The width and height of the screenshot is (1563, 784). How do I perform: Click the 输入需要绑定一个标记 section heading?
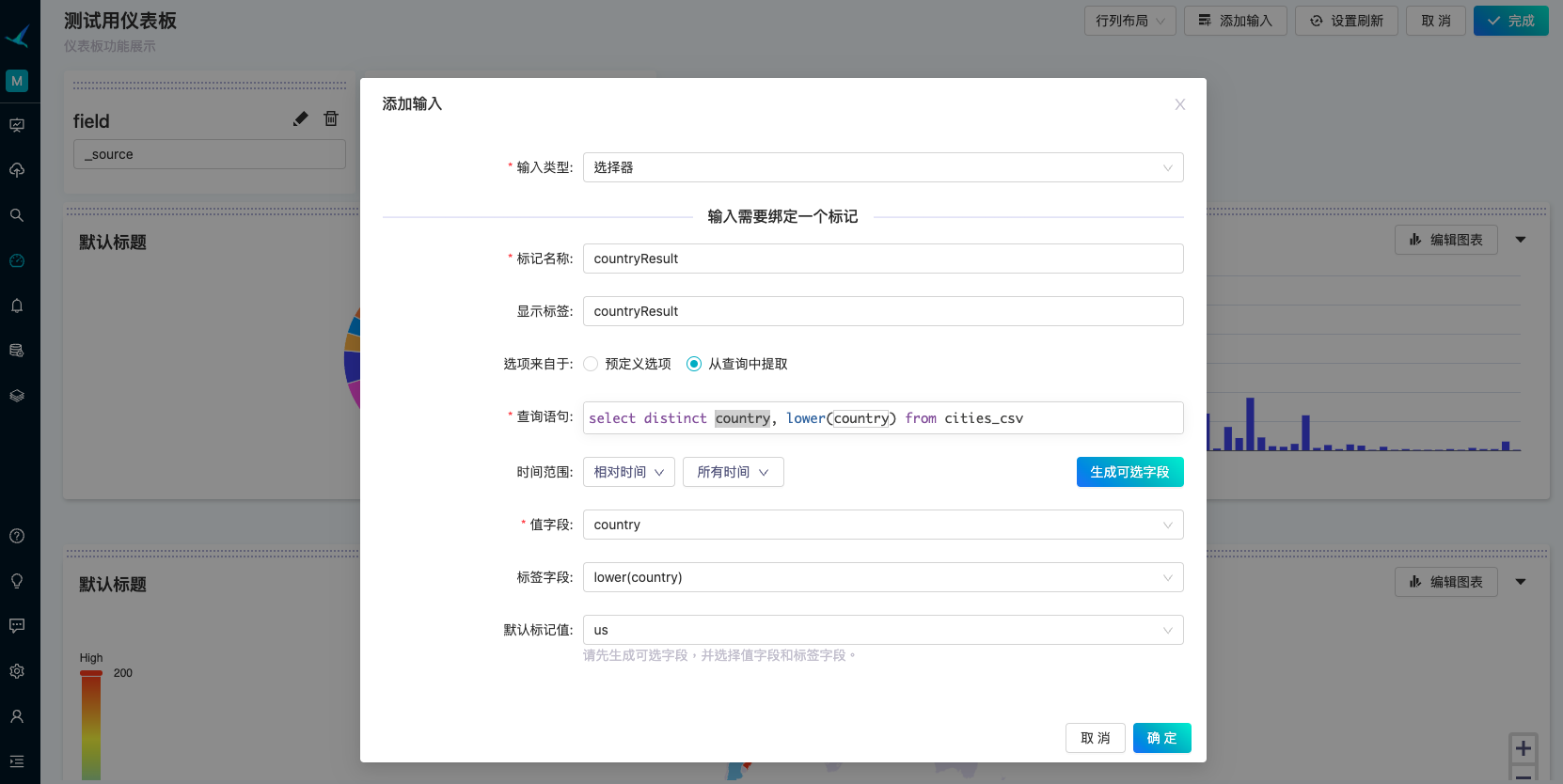click(x=782, y=216)
